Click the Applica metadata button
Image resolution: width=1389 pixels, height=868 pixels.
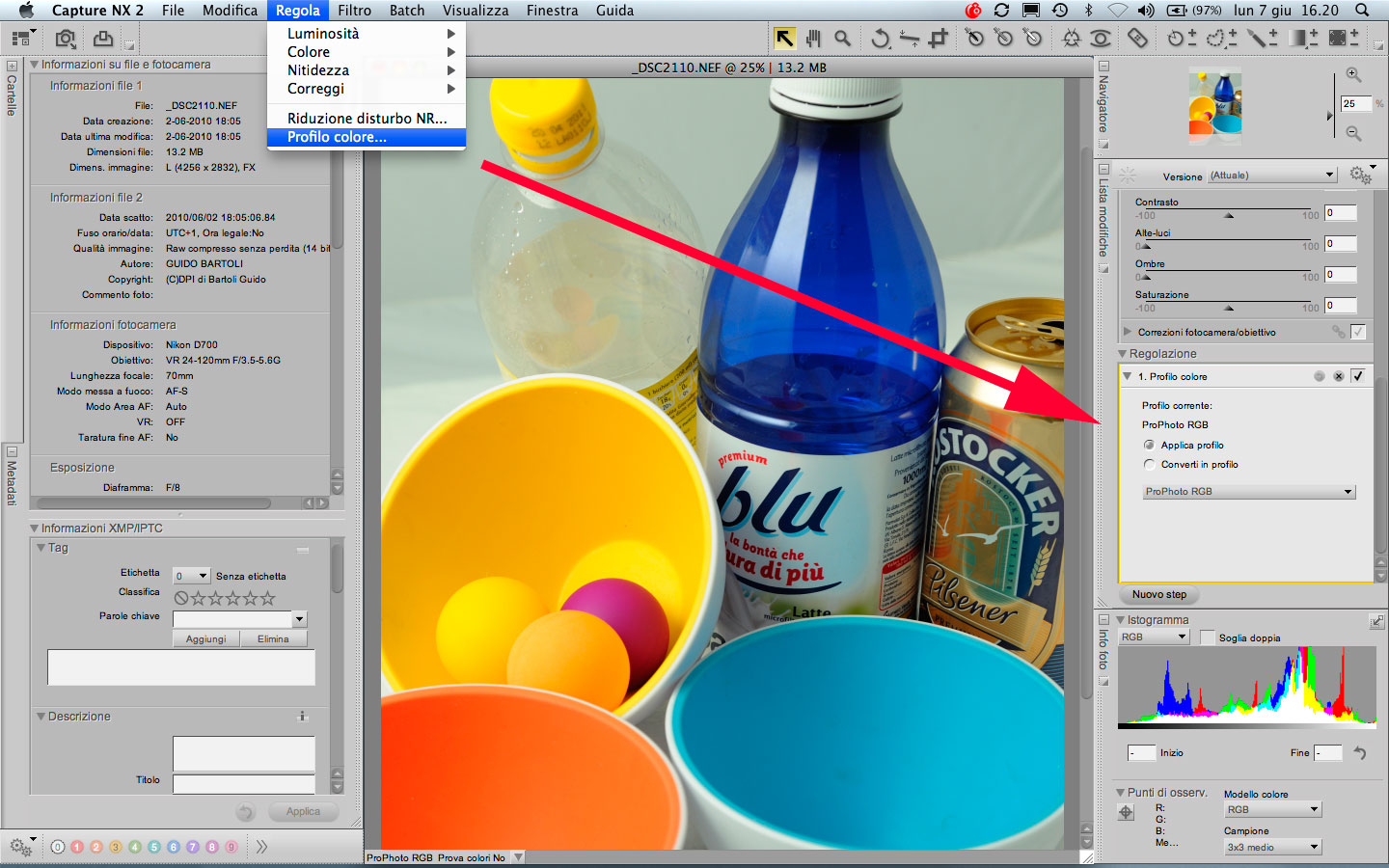pyautogui.click(x=303, y=812)
